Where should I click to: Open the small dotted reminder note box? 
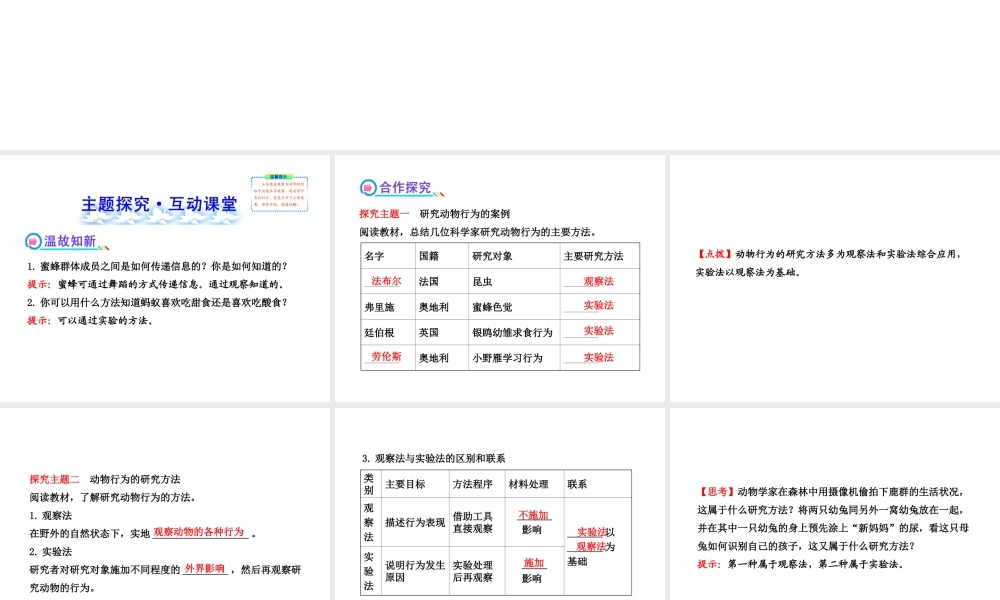[279, 193]
